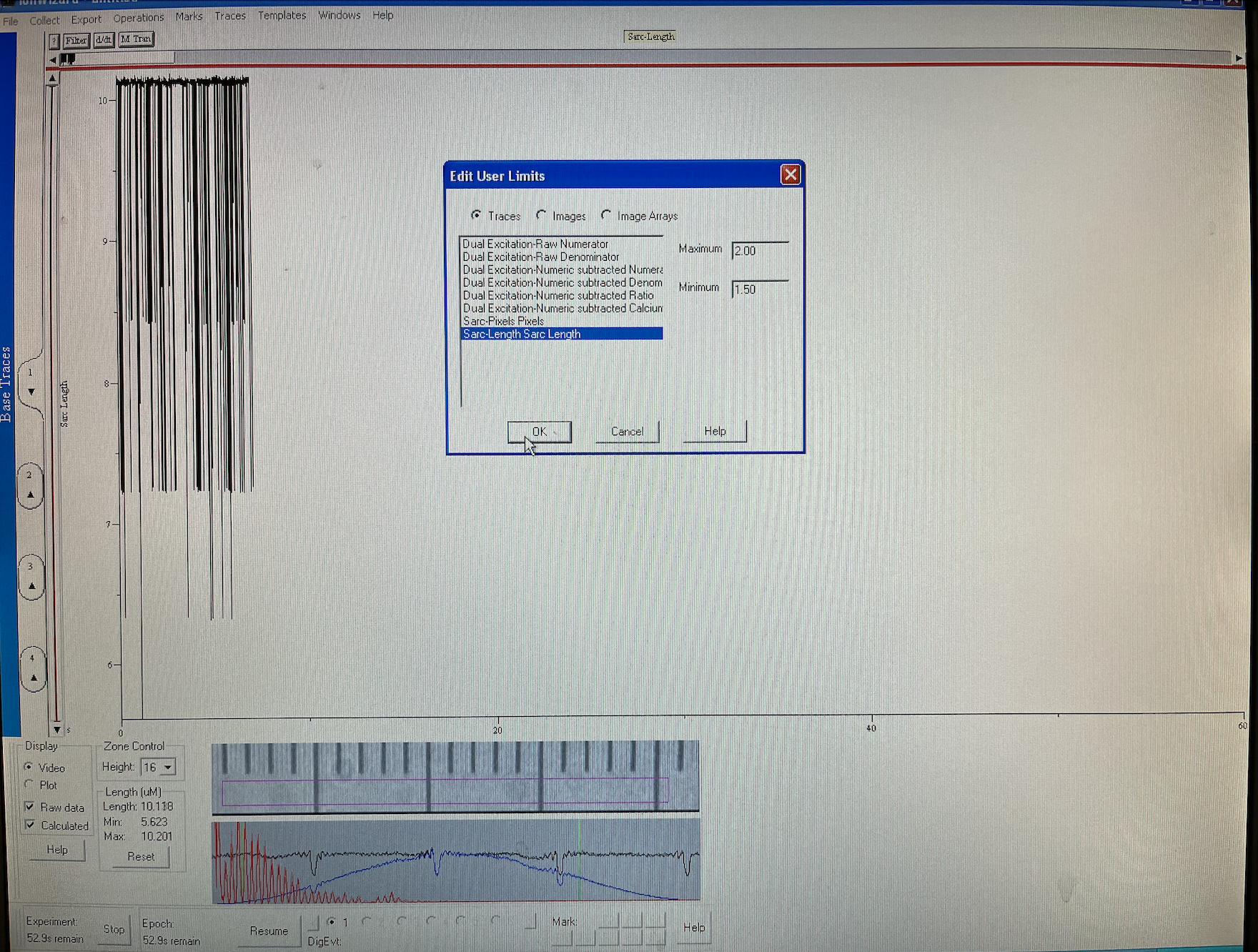Select the Images radio button

tap(542, 215)
